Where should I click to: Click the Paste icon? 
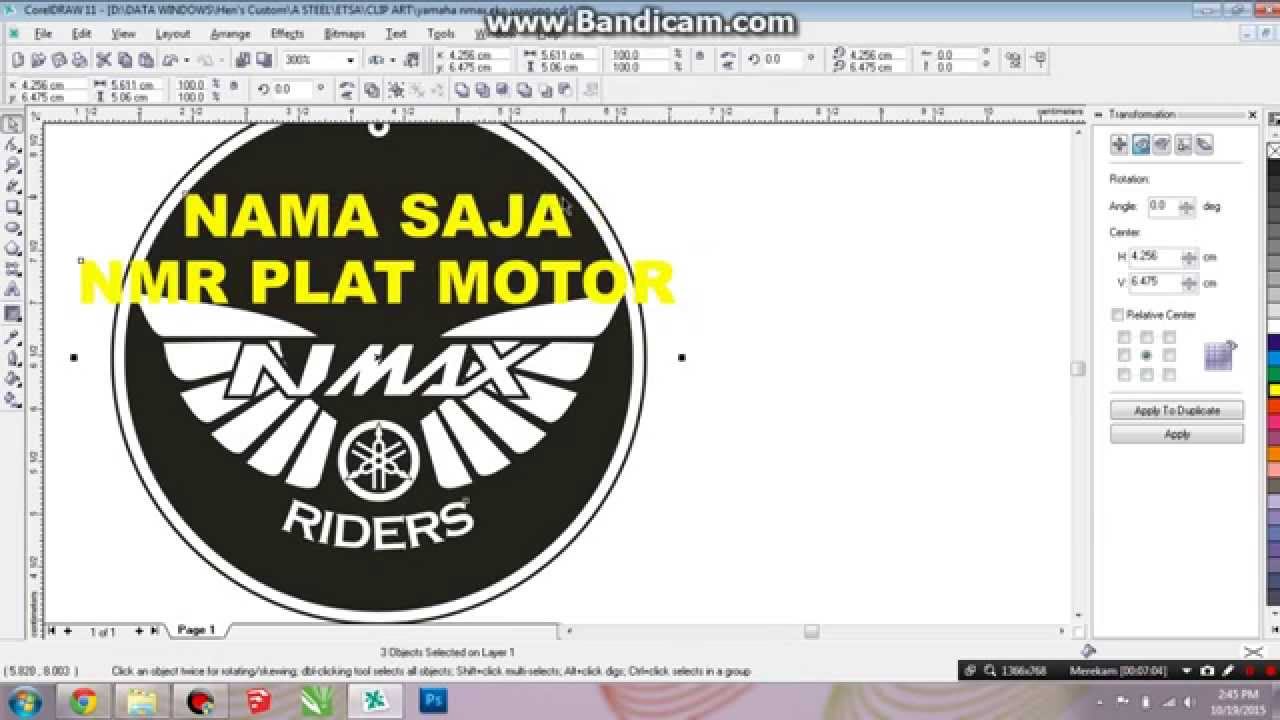click(146, 60)
